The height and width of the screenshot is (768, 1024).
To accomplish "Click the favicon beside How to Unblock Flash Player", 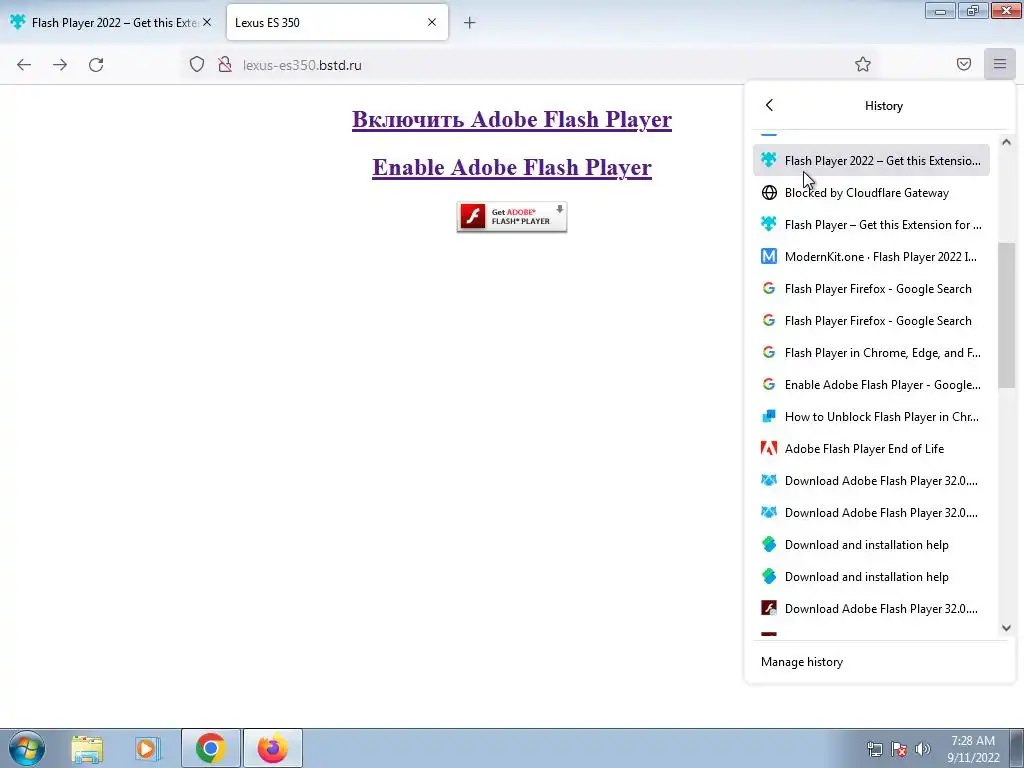I will pos(769,417).
